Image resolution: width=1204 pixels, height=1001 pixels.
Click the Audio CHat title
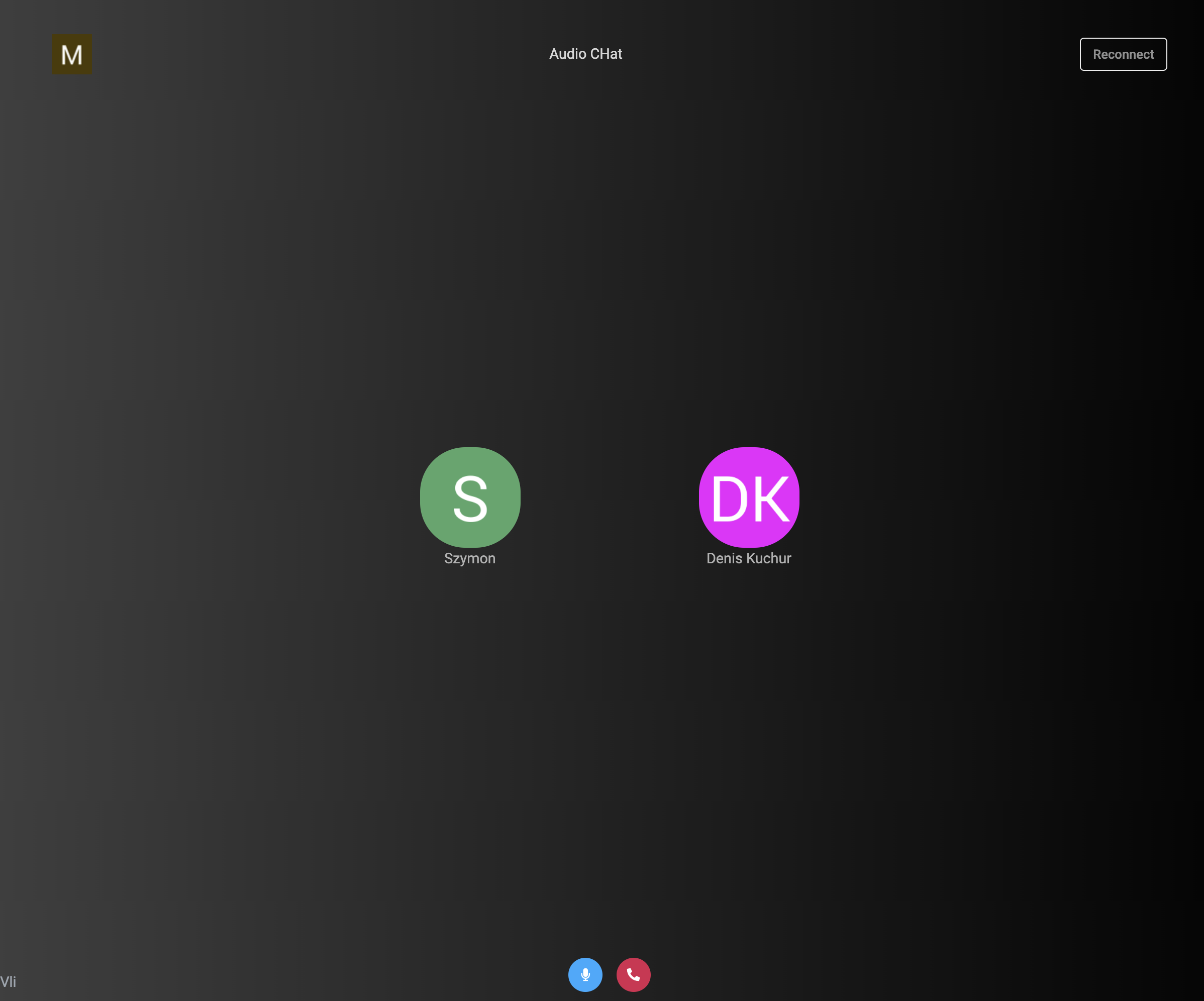coord(585,54)
